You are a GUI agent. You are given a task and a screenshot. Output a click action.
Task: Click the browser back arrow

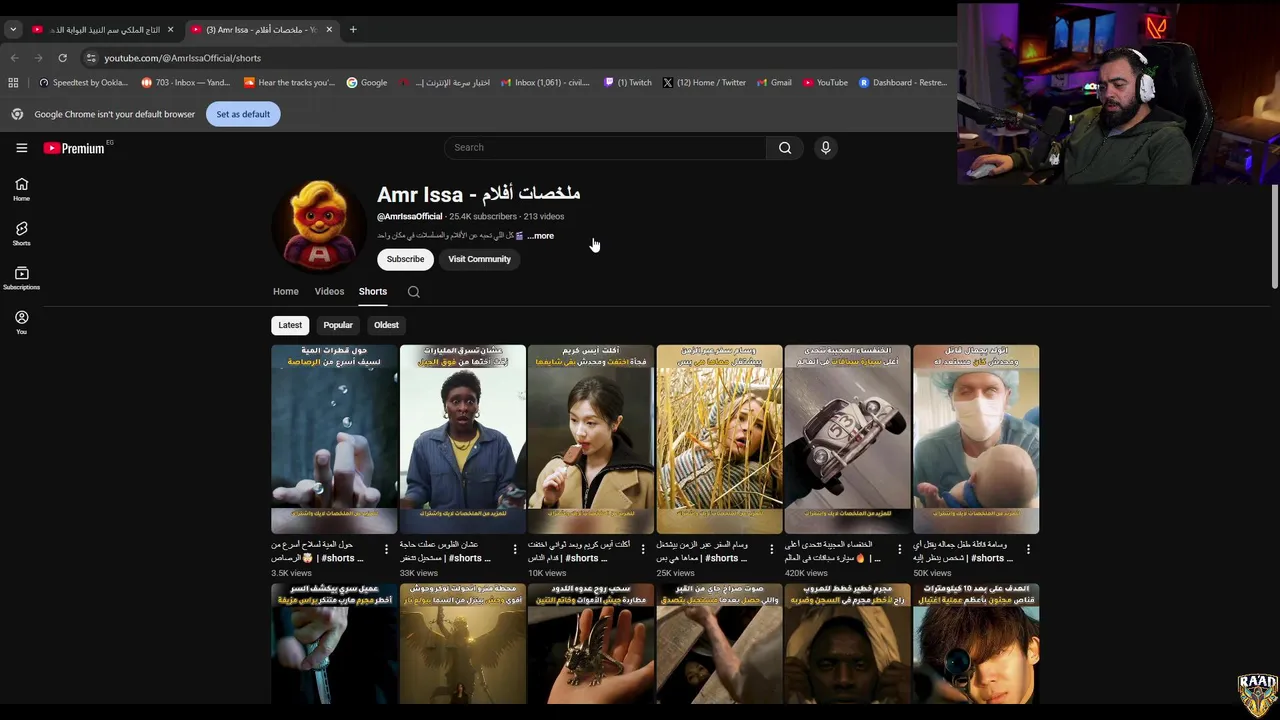point(14,58)
